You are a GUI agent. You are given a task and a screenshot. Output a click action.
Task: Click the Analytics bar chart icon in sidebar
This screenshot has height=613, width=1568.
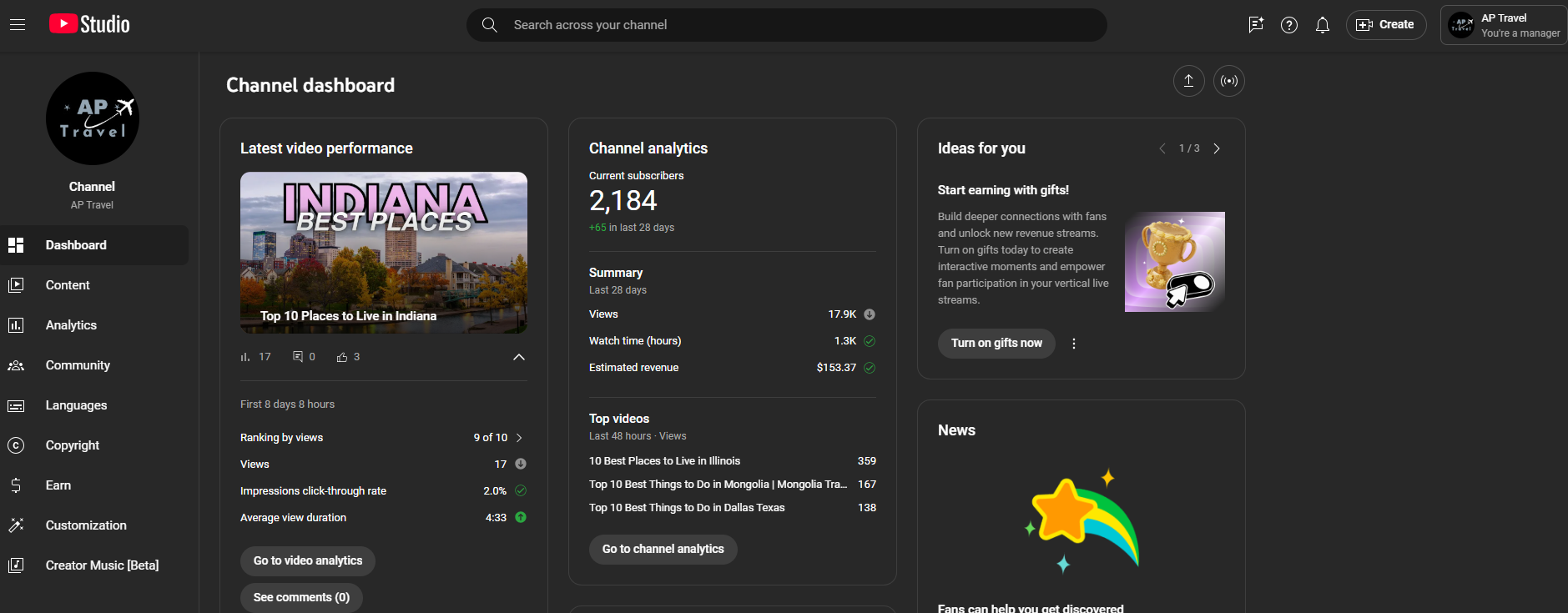tap(16, 325)
